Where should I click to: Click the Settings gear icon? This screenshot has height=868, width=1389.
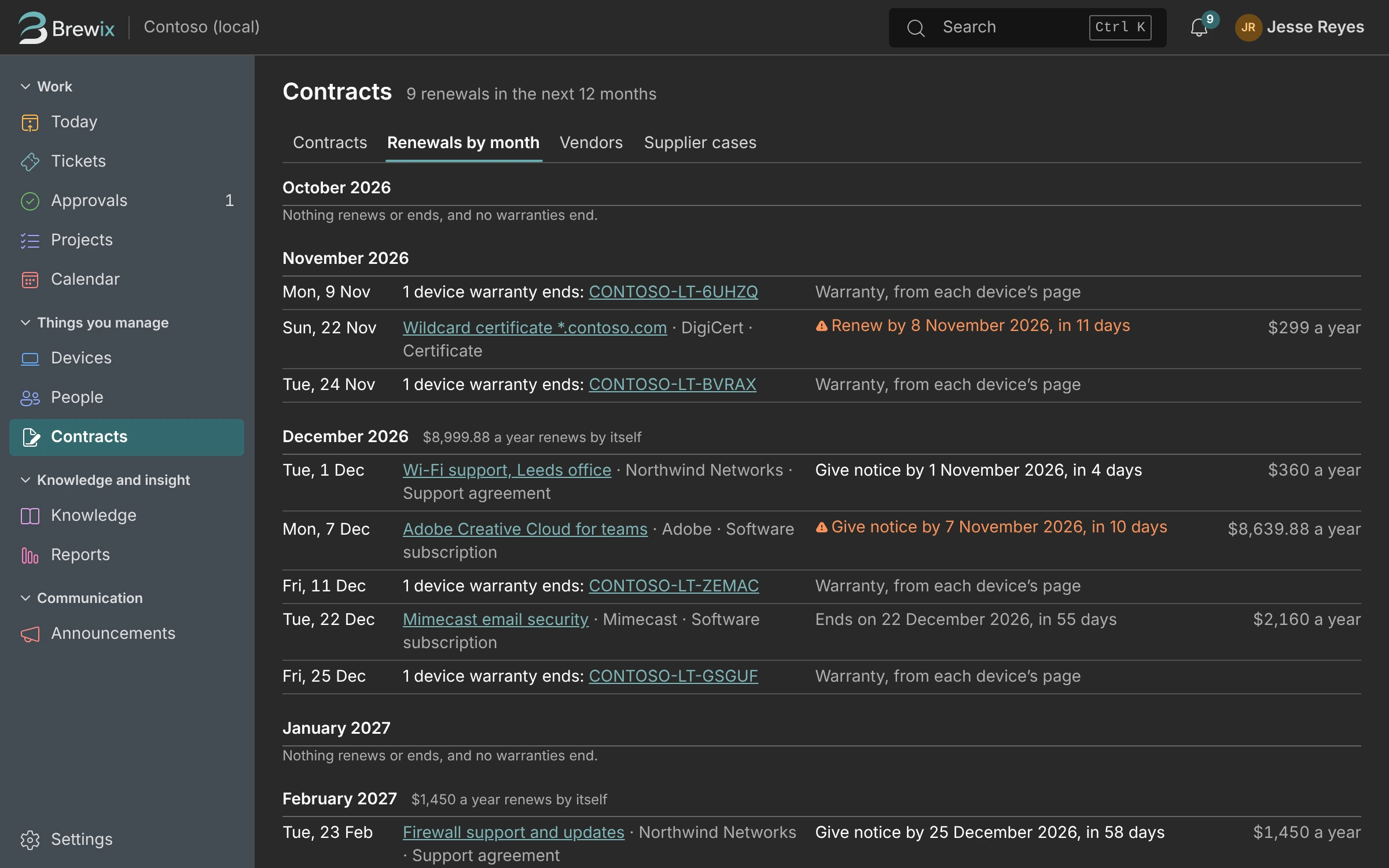[x=30, y=840]
